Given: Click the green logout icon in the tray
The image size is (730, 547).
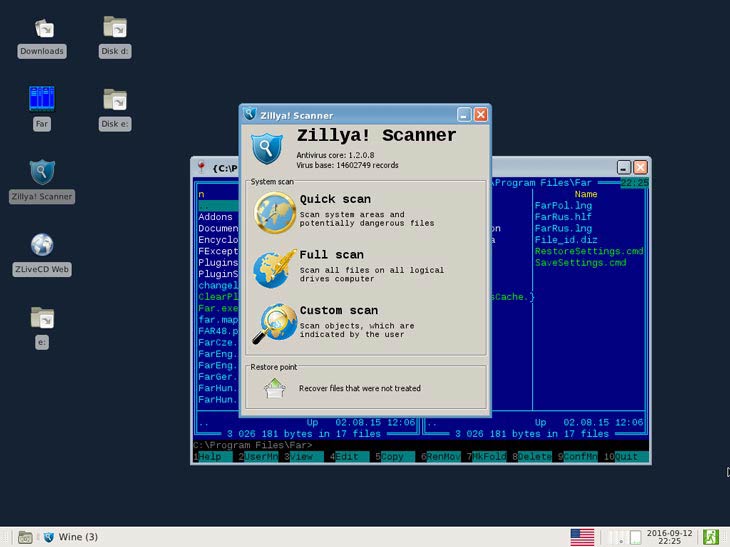Looking at the screenshot, I should click(x=711, y=537).
